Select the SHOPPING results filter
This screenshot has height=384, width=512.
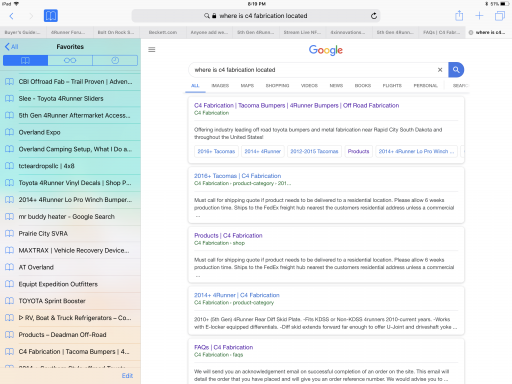[x=277, y=86]
